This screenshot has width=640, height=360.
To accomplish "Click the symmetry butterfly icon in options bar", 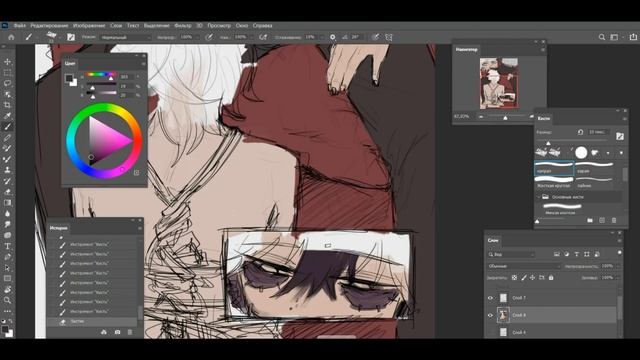I will pyautogui.click(x=389, y=37).
